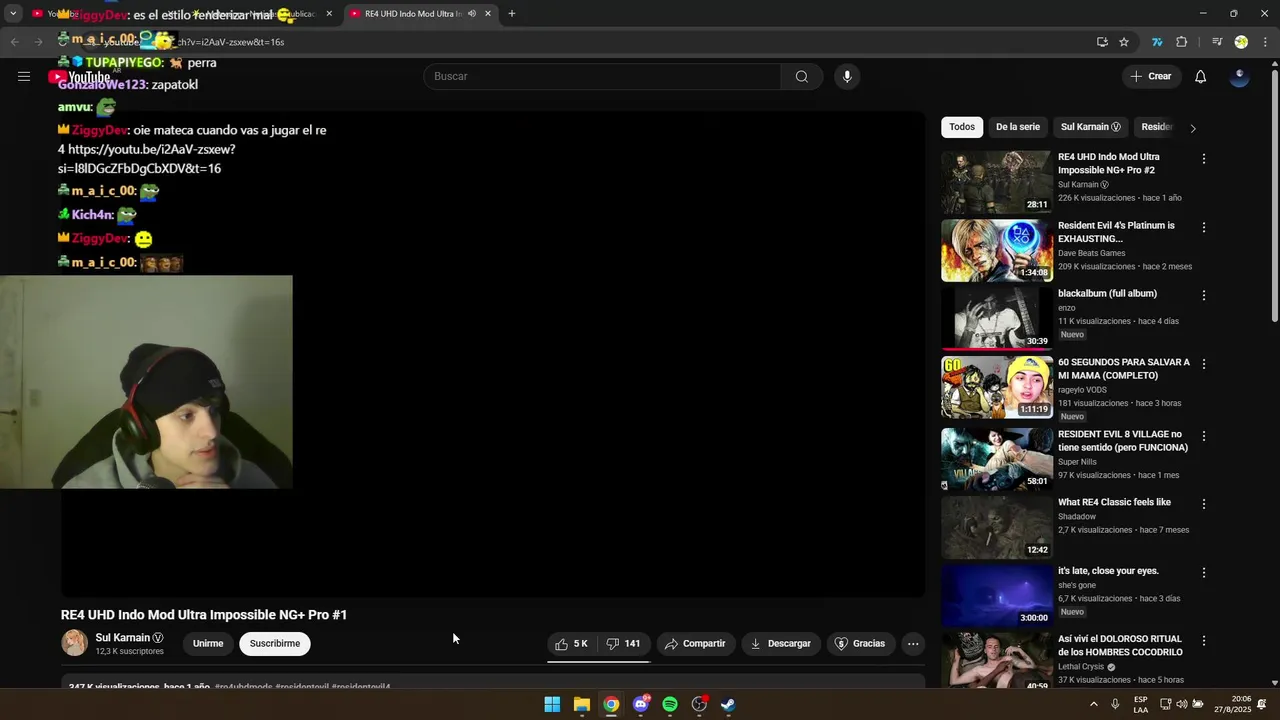The image size is (1280, 720).
Task: Open Steam from the taskbar
Action: (x=728, y=705)
